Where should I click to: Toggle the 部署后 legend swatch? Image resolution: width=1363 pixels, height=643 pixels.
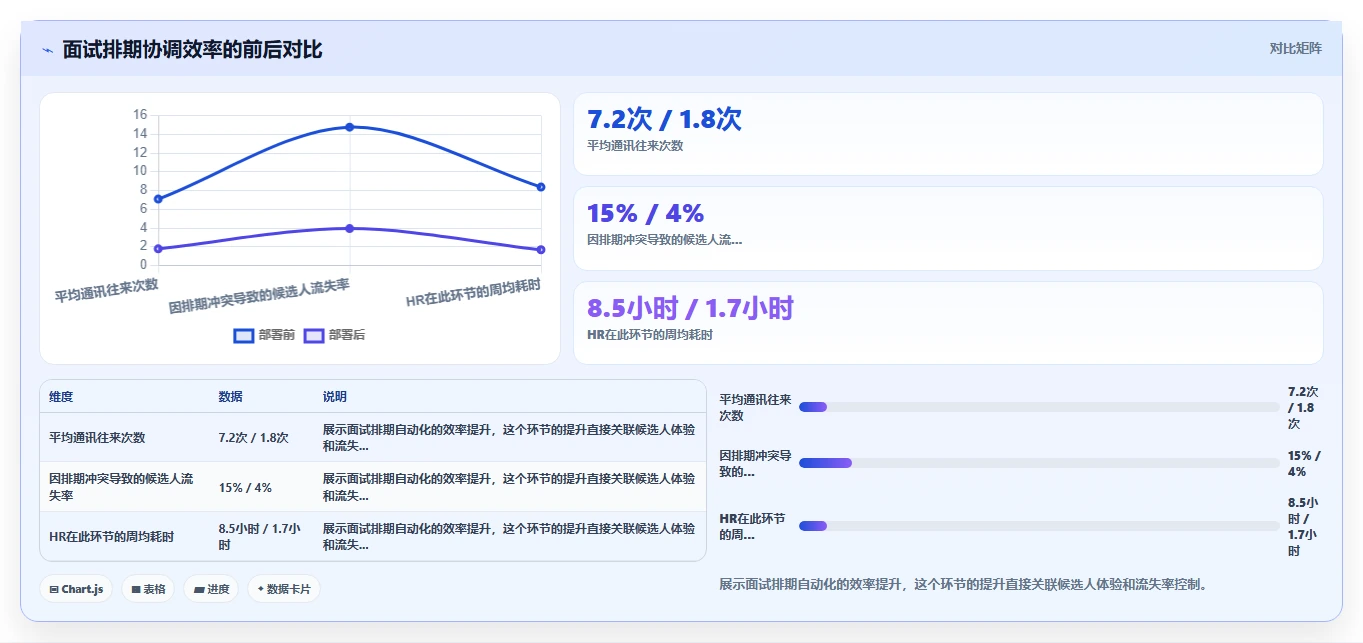pos(314,335)
